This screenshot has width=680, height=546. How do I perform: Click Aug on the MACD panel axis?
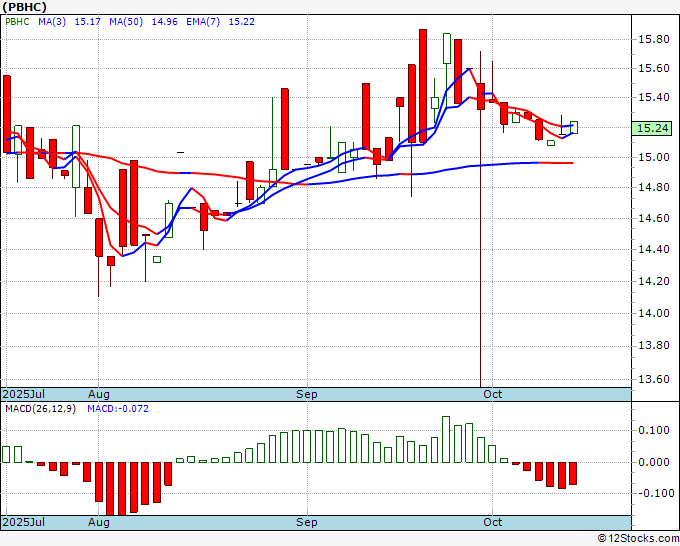[x=98, y=522]
